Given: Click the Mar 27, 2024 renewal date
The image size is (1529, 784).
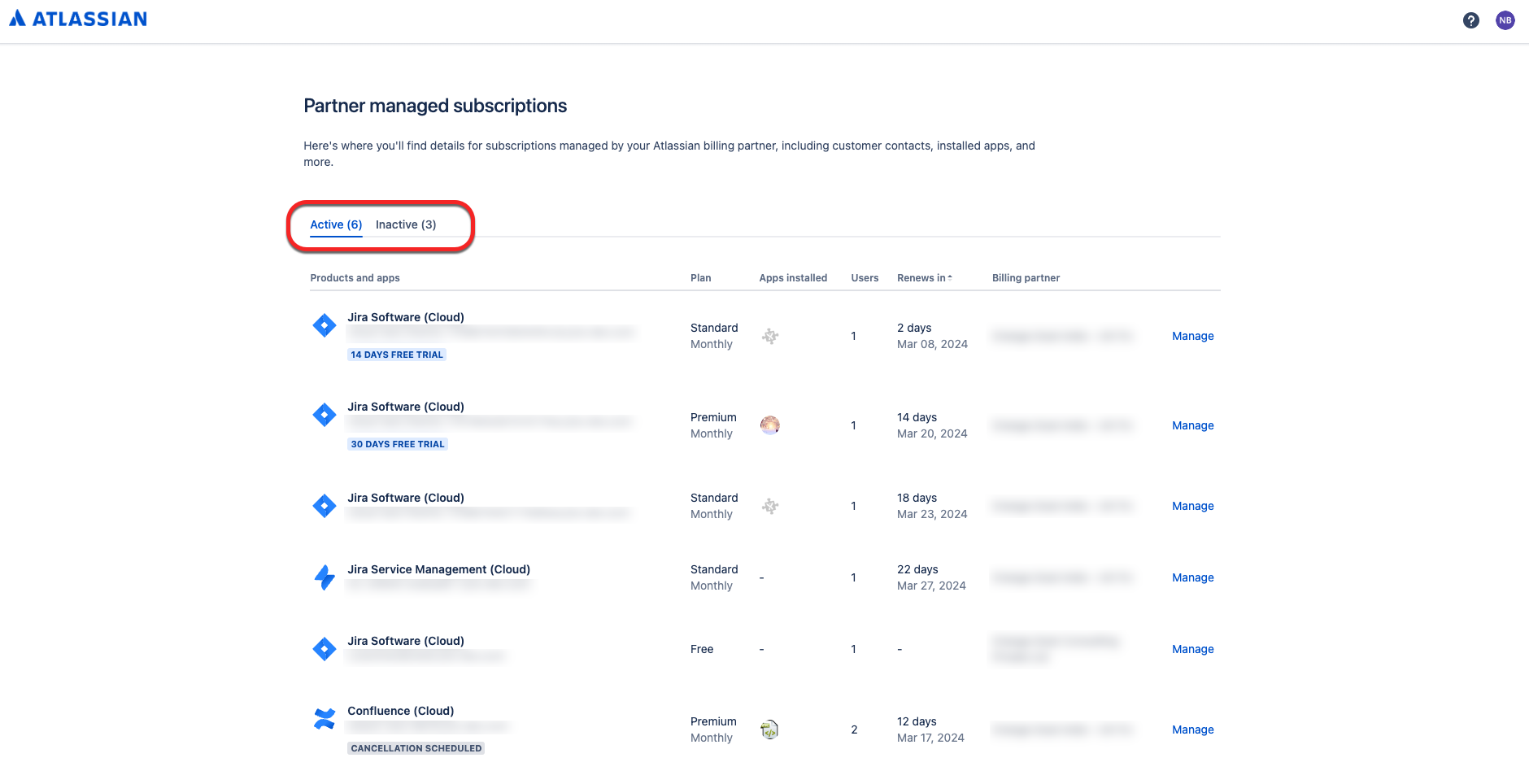Looking at the screenshot, I should click(931, 586).
